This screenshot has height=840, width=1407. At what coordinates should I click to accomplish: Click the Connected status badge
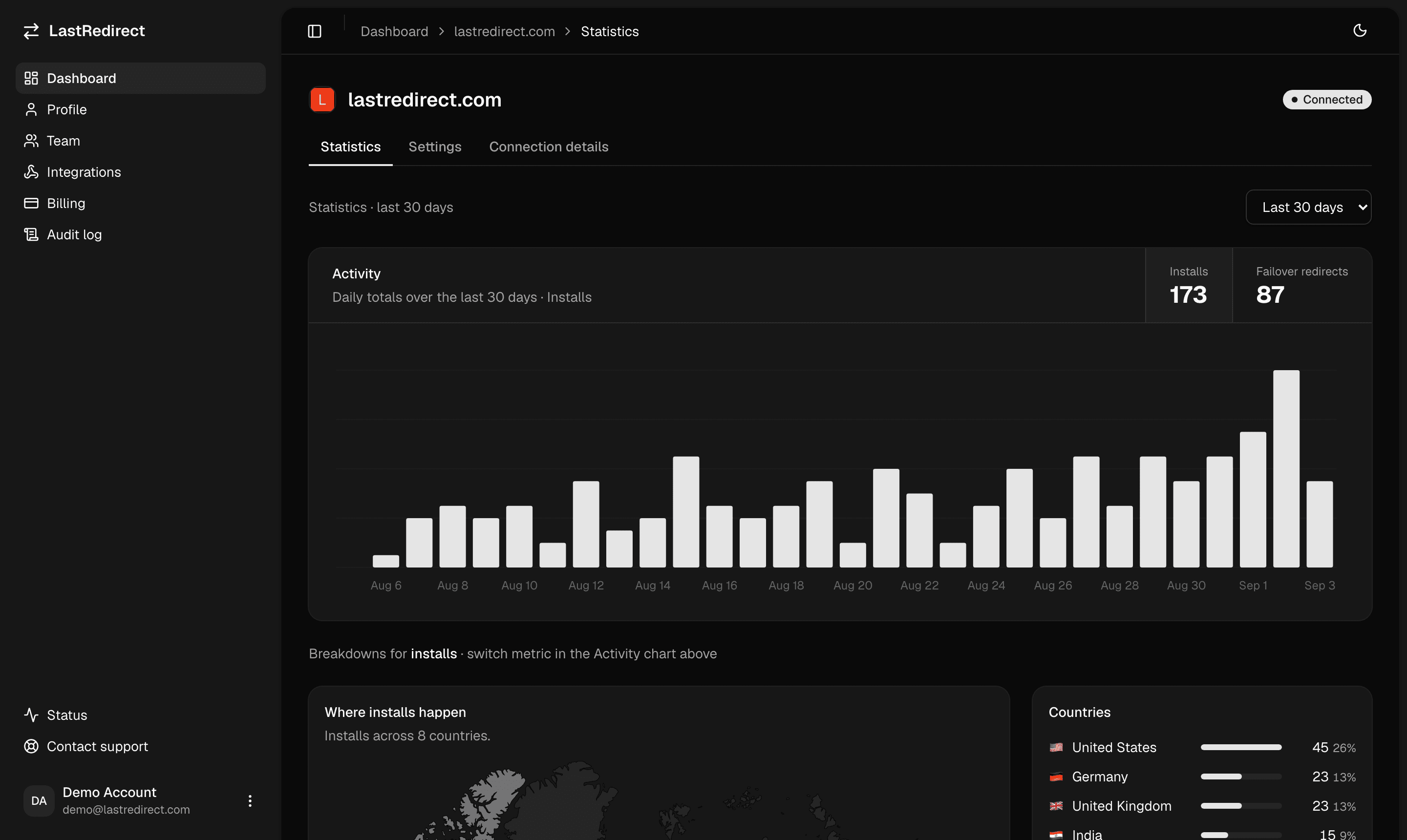(x=1326, y=100)
